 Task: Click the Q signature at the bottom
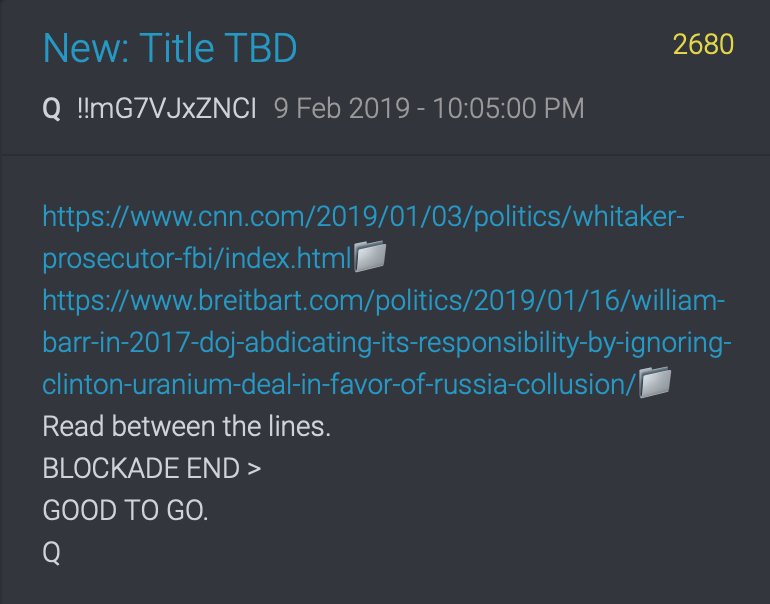(52, 553)
